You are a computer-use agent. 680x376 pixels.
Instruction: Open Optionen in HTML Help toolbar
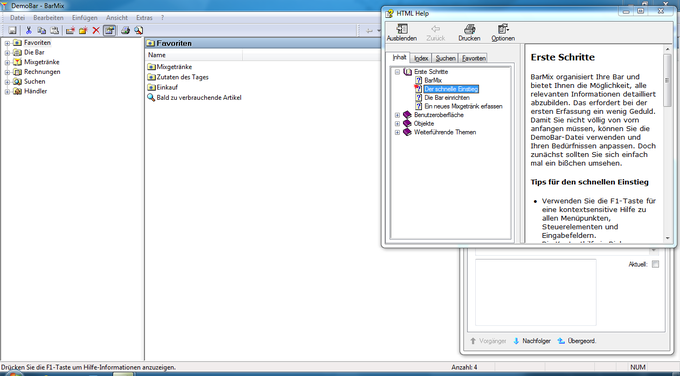pos(503,33)
